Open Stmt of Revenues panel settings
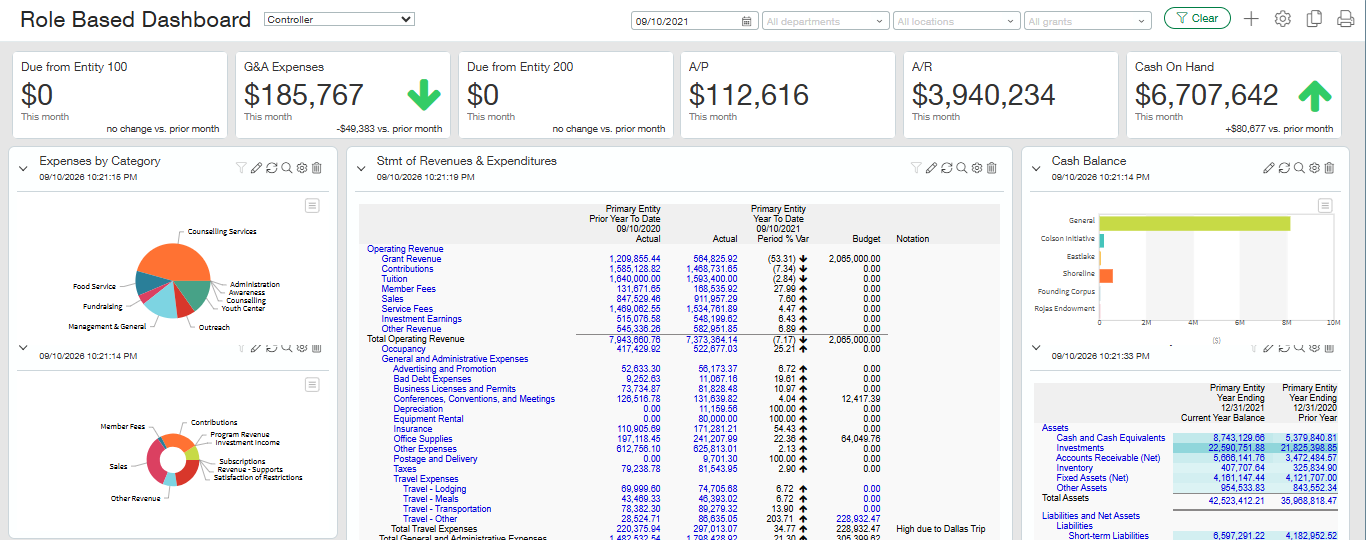 tap(976, 168)
